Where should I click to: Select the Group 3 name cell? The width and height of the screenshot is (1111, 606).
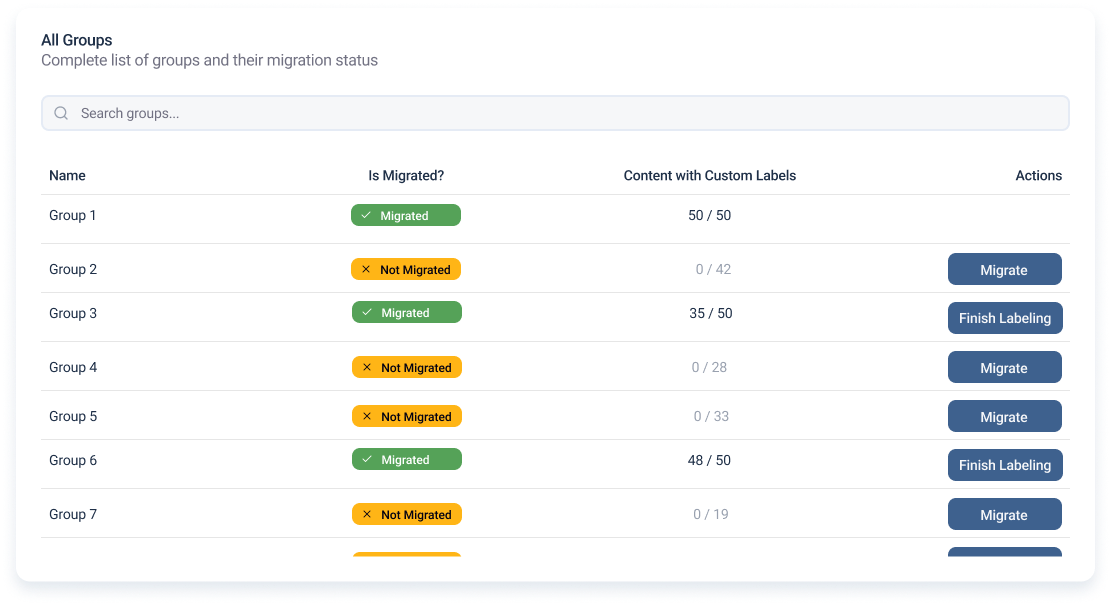coord(73,313)
